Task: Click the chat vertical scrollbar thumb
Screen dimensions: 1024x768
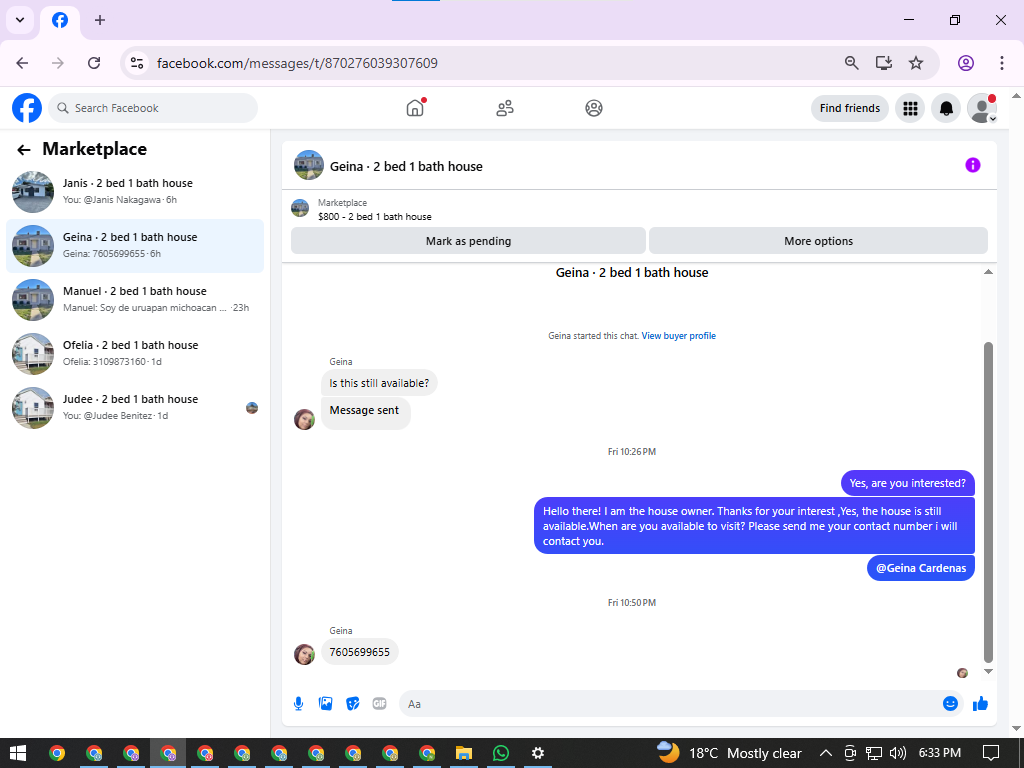Action: [988, 502]
